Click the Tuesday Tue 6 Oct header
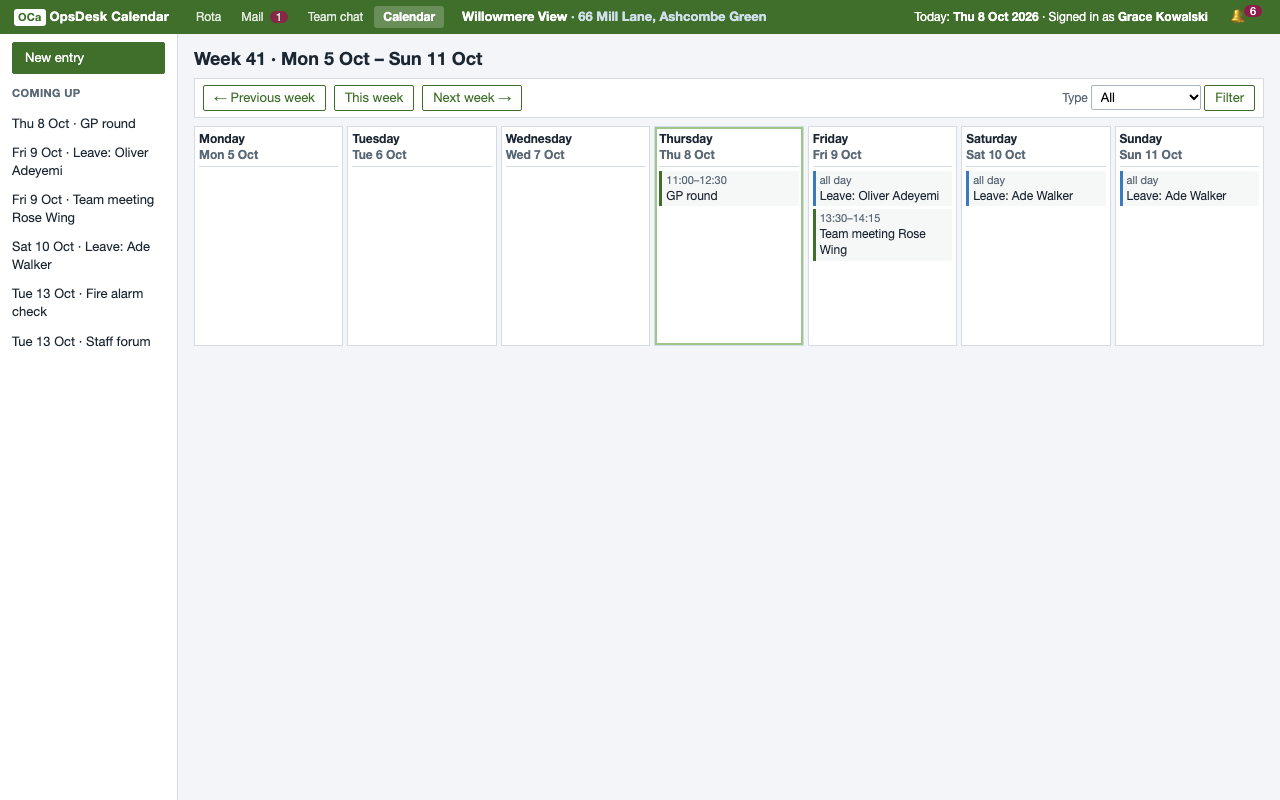The height and width of the screenshot is (800, 1280). pos(422,147)
